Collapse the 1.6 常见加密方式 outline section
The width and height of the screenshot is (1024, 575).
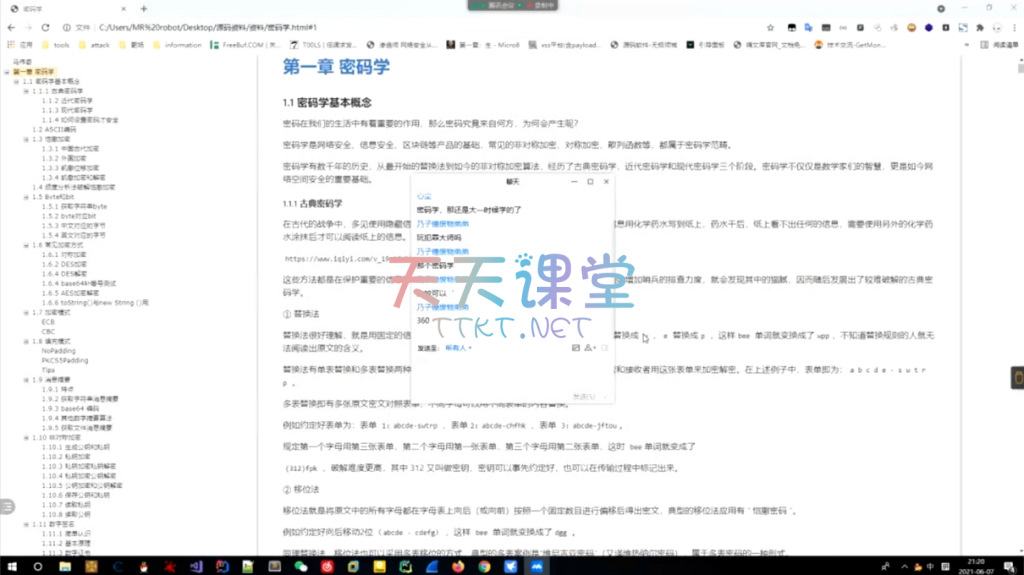coord(24,245)
